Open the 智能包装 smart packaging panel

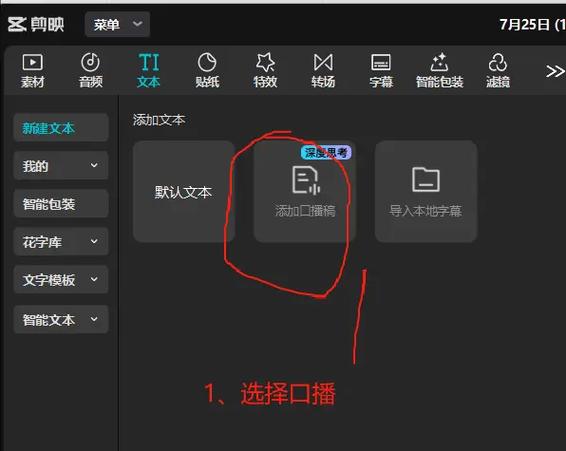coord(440,71)
